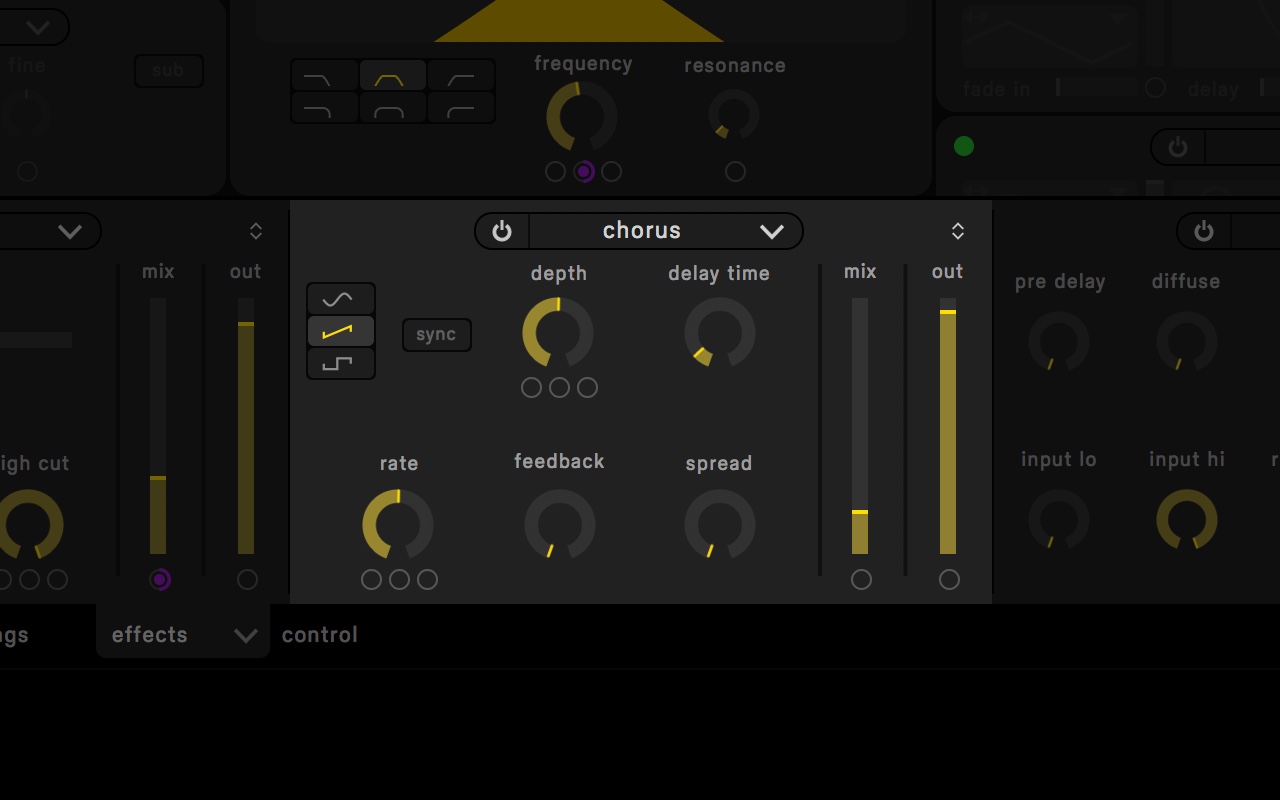
Task: Toggle the reverb effect power button
Action: (1204, 231)
